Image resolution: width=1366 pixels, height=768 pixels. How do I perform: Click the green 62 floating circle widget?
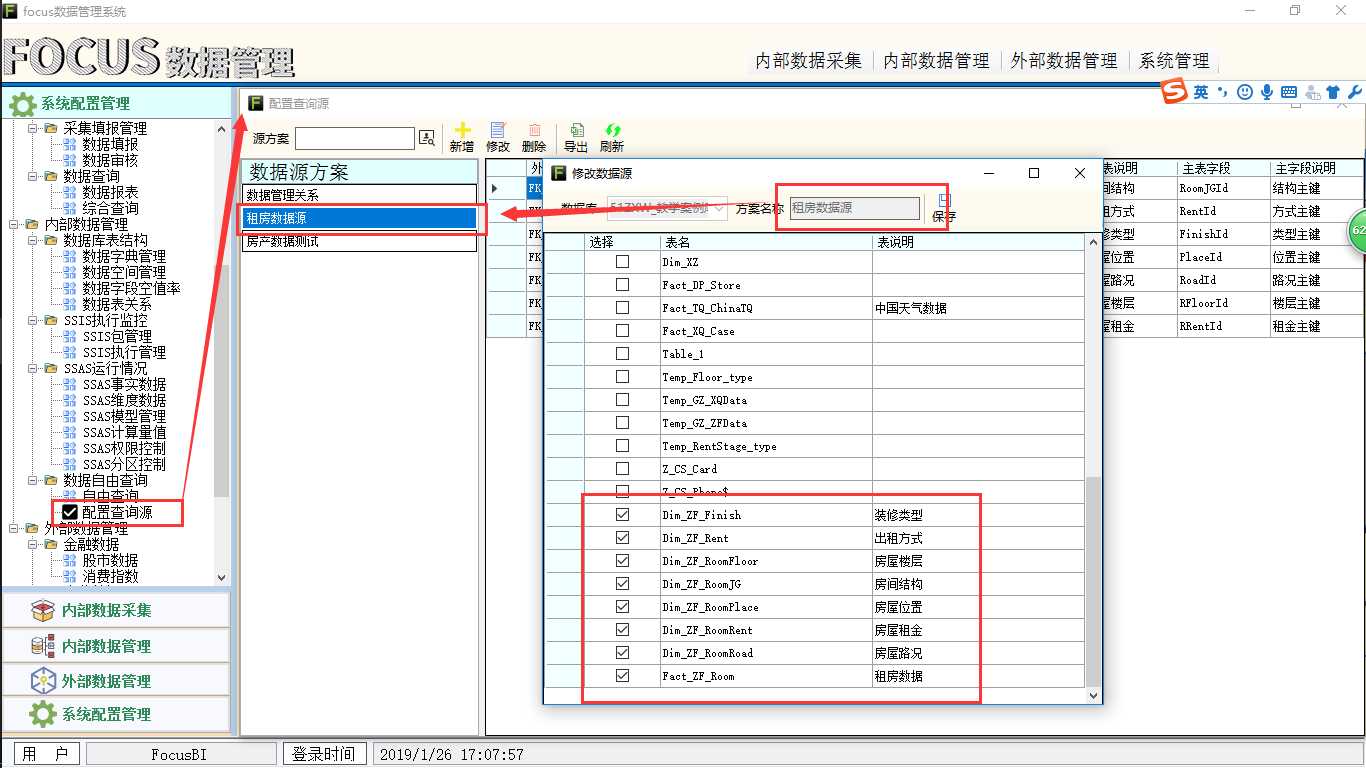(x=1357, y=230)
